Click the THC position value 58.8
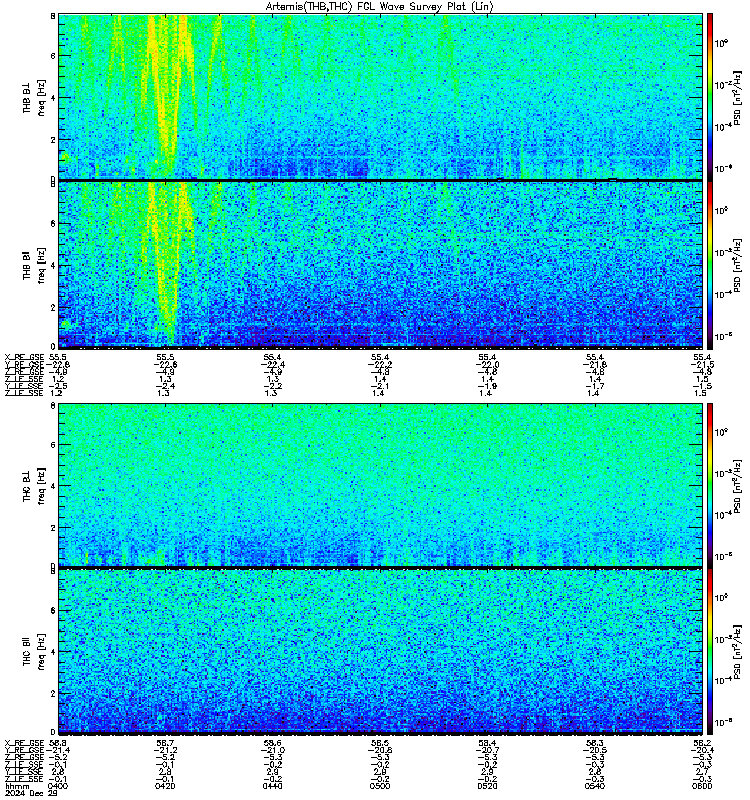Viewport: 750px width, 800px height. click(x=59, y=743)
